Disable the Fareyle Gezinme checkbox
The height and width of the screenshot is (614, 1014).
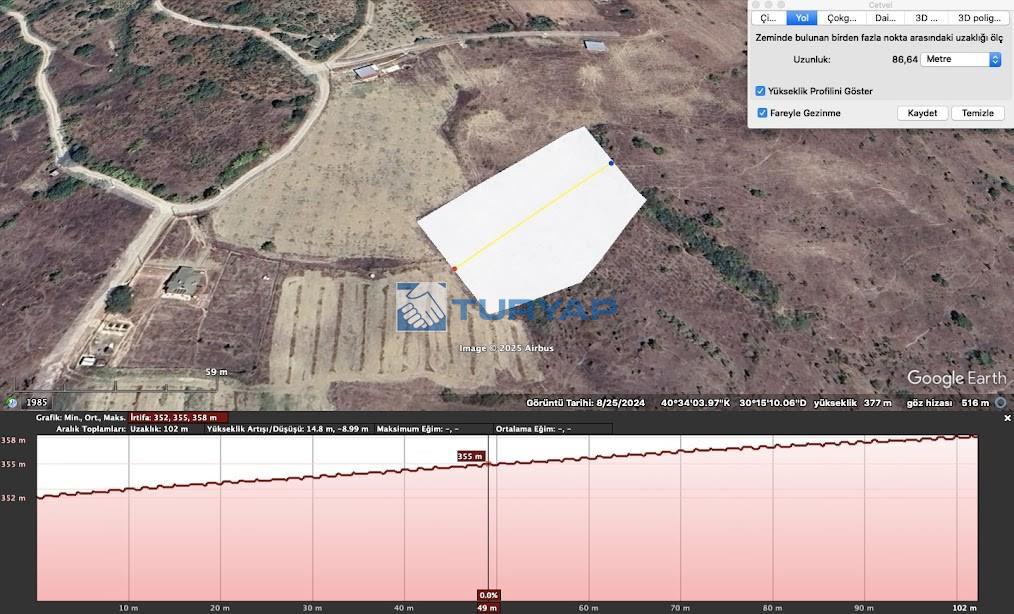[762, 113]
